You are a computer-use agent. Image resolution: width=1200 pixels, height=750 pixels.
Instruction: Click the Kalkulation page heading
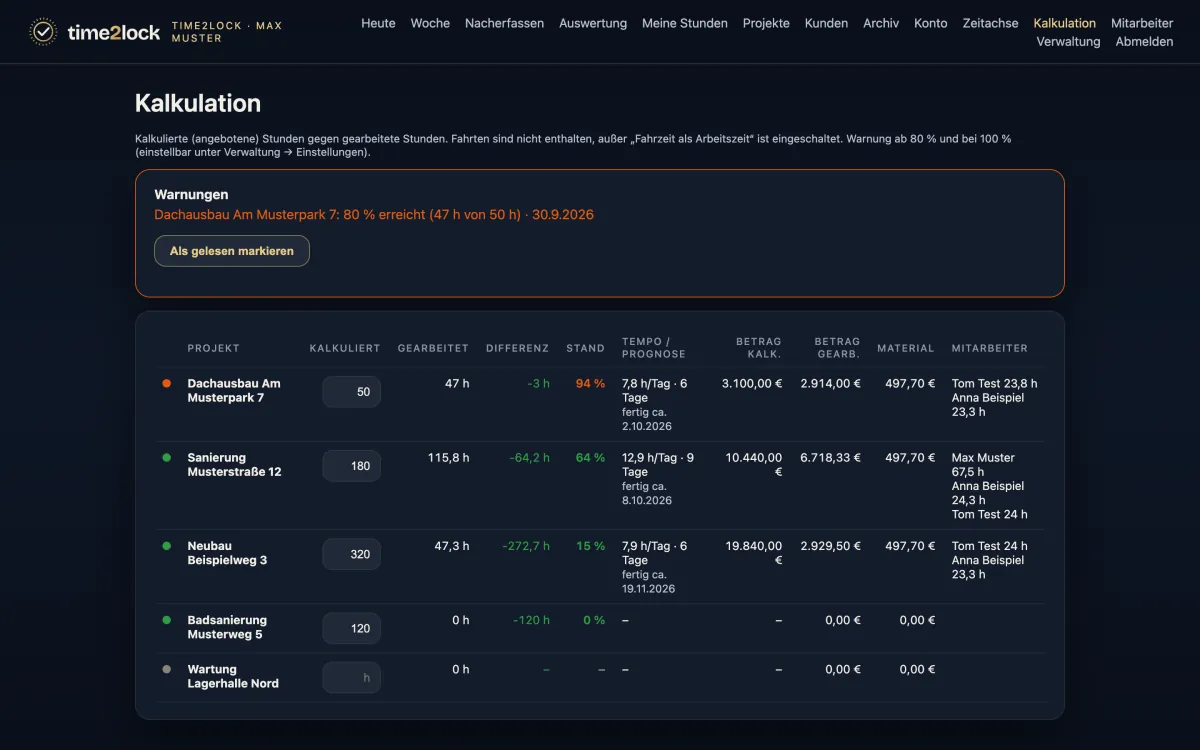pos(198,103)
